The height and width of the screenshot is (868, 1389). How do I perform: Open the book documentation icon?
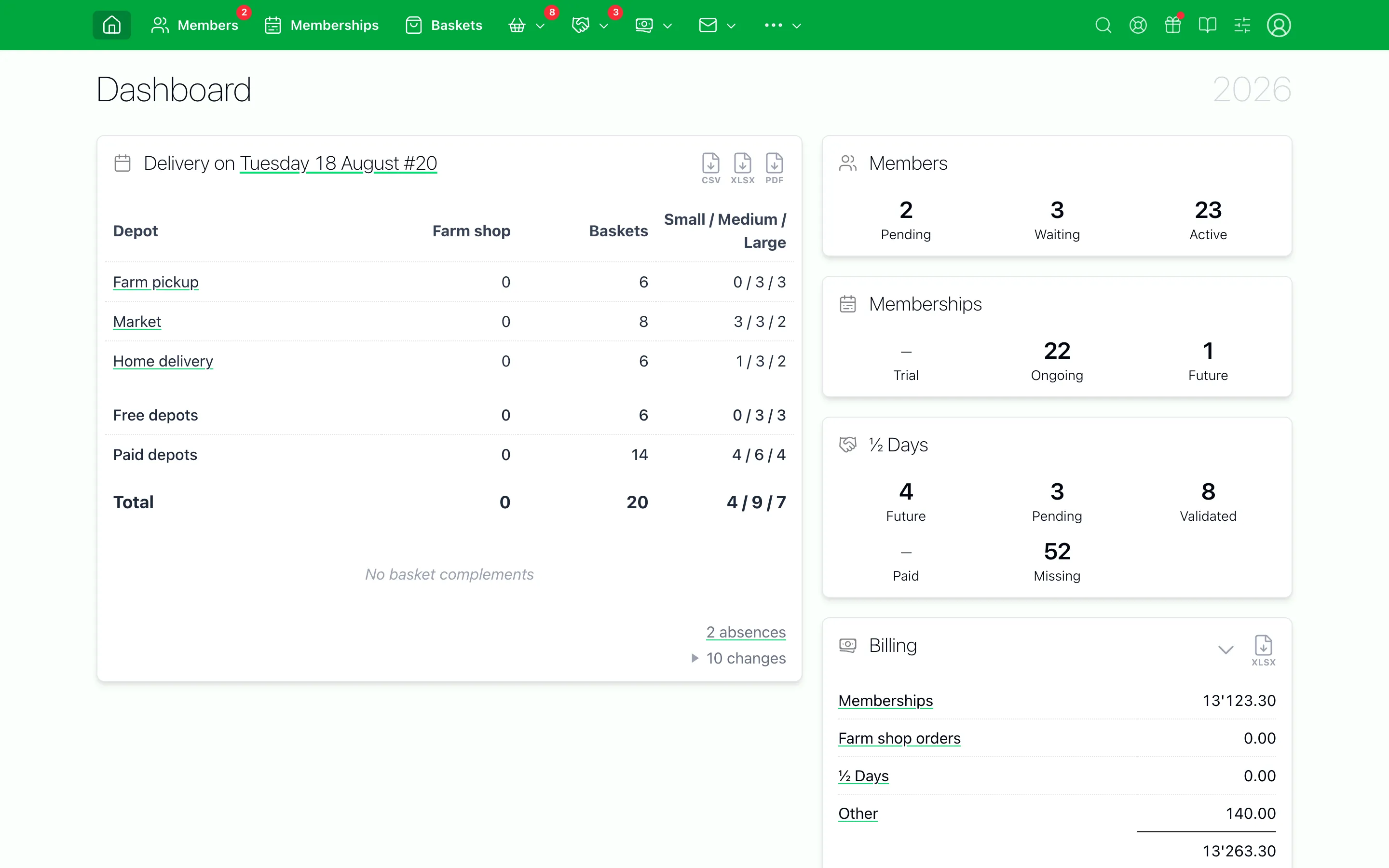click(x=1207, y=25)
